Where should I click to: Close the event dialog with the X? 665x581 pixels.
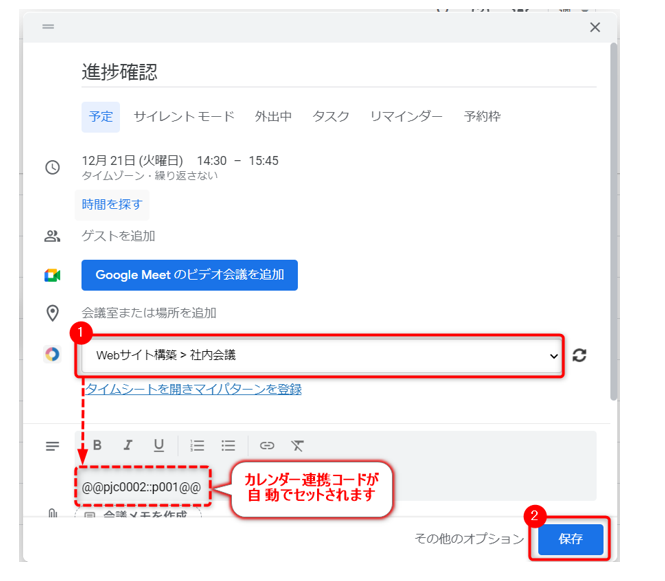coord(595,28)
